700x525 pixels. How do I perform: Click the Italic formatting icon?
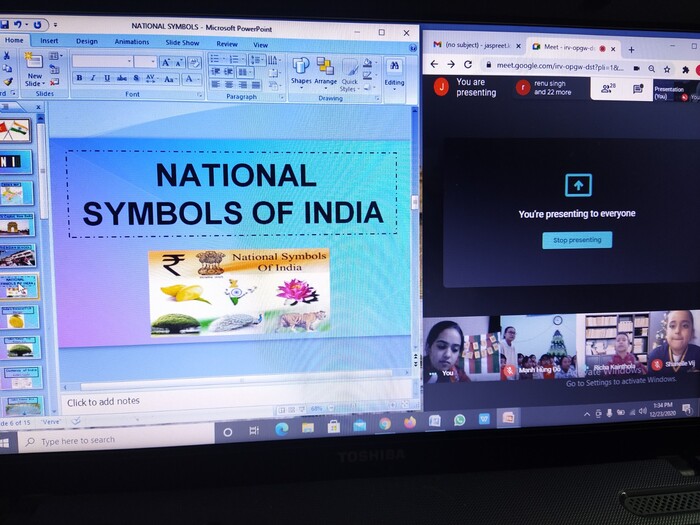pyautogui.click(x=93, y=78)
